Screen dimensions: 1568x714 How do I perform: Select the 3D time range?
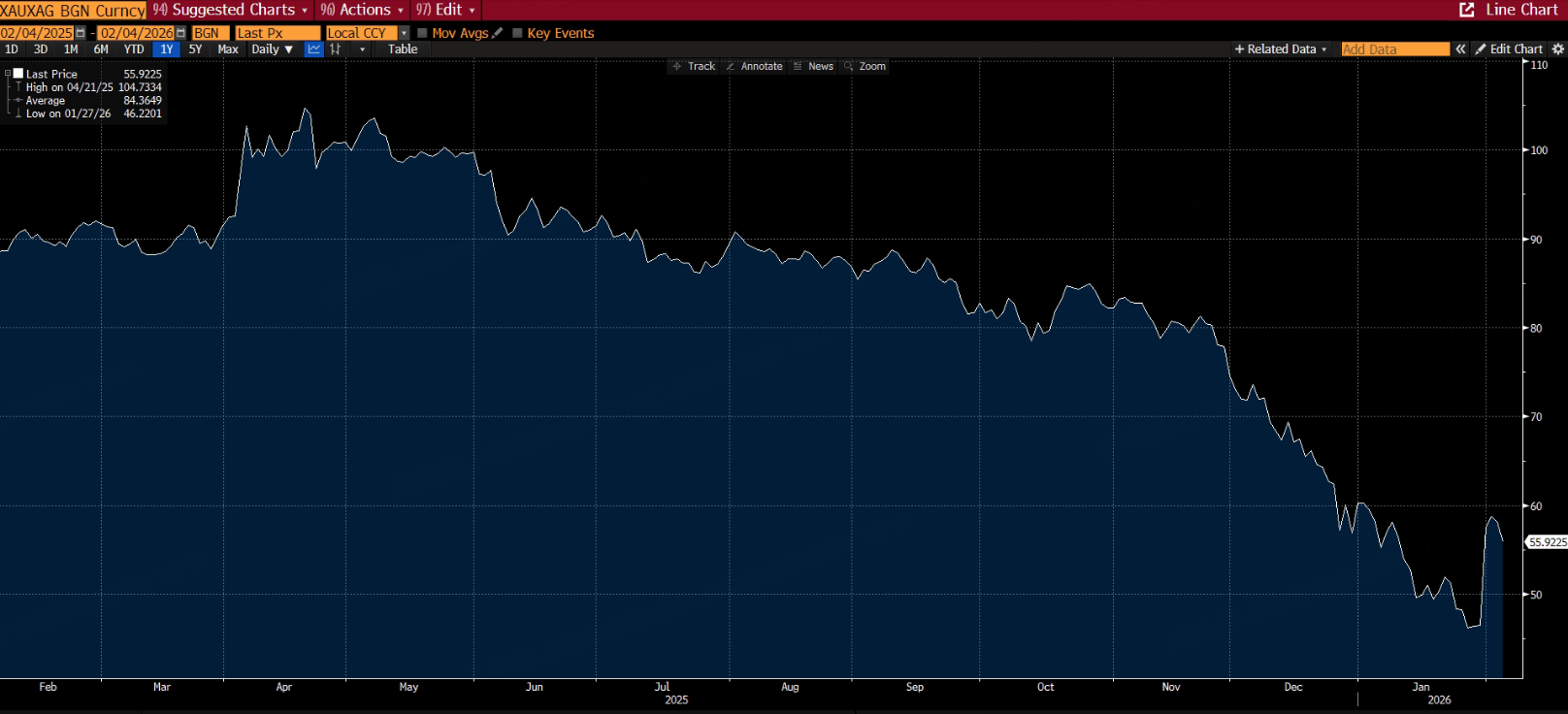coord(41,49)
